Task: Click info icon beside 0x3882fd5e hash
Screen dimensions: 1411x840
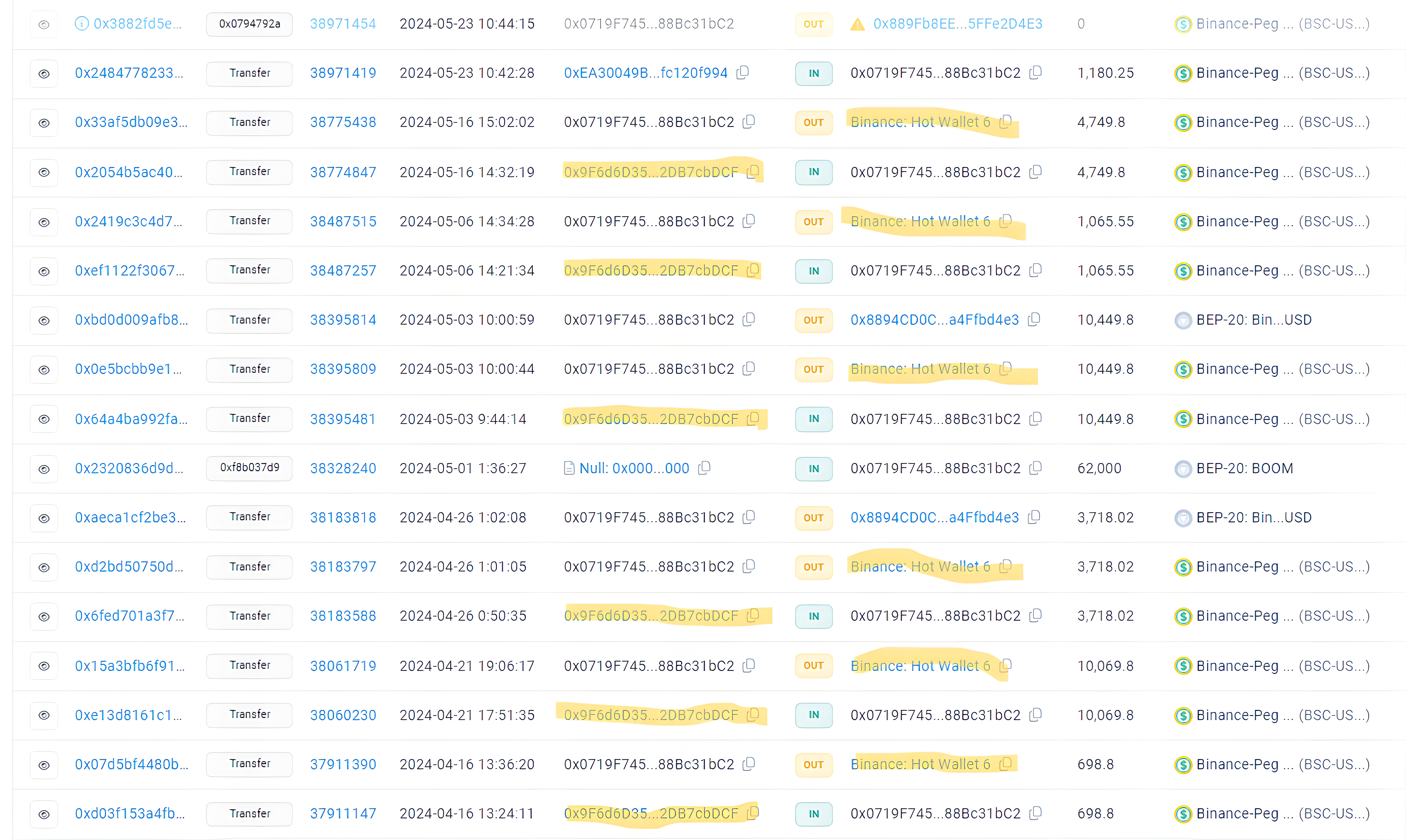Action: click(x=81, y=24)
